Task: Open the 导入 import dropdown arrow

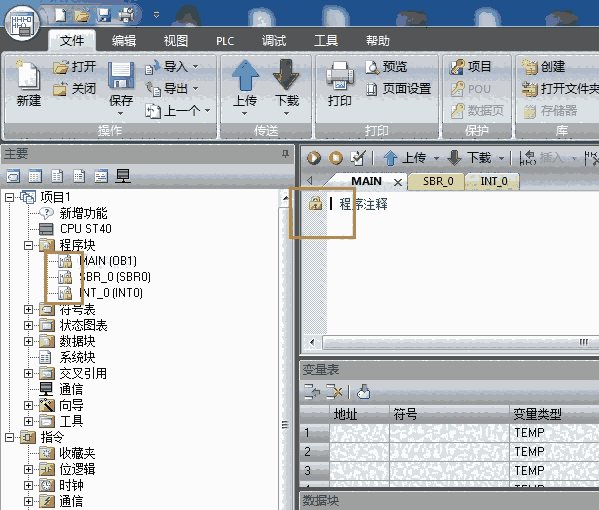Action: point(195,67)
